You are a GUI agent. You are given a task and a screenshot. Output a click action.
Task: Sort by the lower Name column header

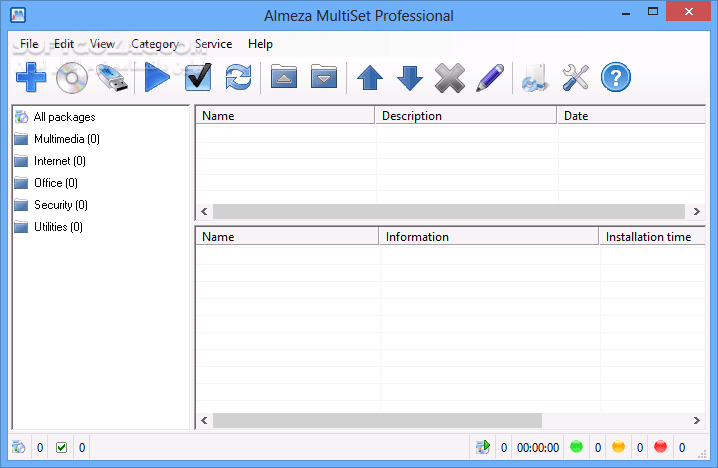pyautogui.click(x=287, y=237)
